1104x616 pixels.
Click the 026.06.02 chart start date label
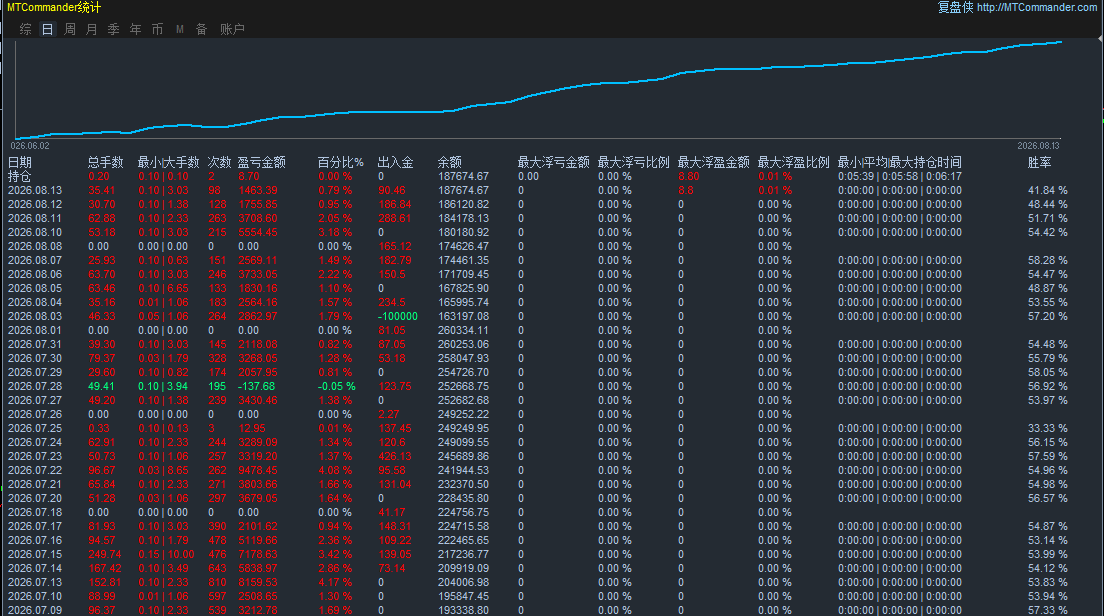[x=30, y=146]
